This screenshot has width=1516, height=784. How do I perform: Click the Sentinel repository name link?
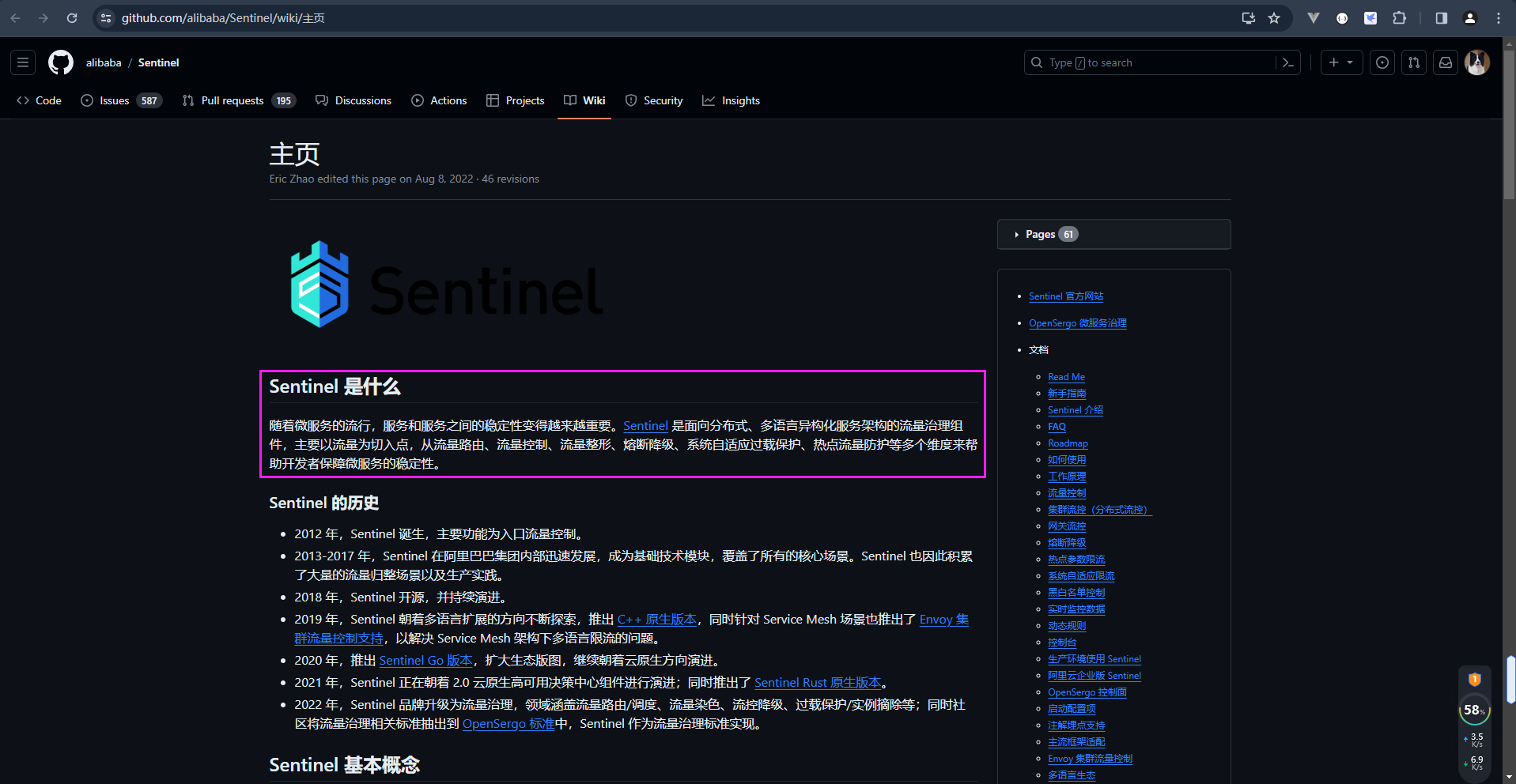158,62
